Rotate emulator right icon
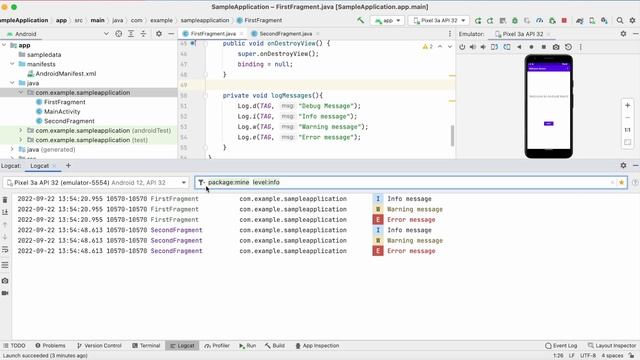The width and height of the screenshot is (640, 360). click(x=507, y=47)
